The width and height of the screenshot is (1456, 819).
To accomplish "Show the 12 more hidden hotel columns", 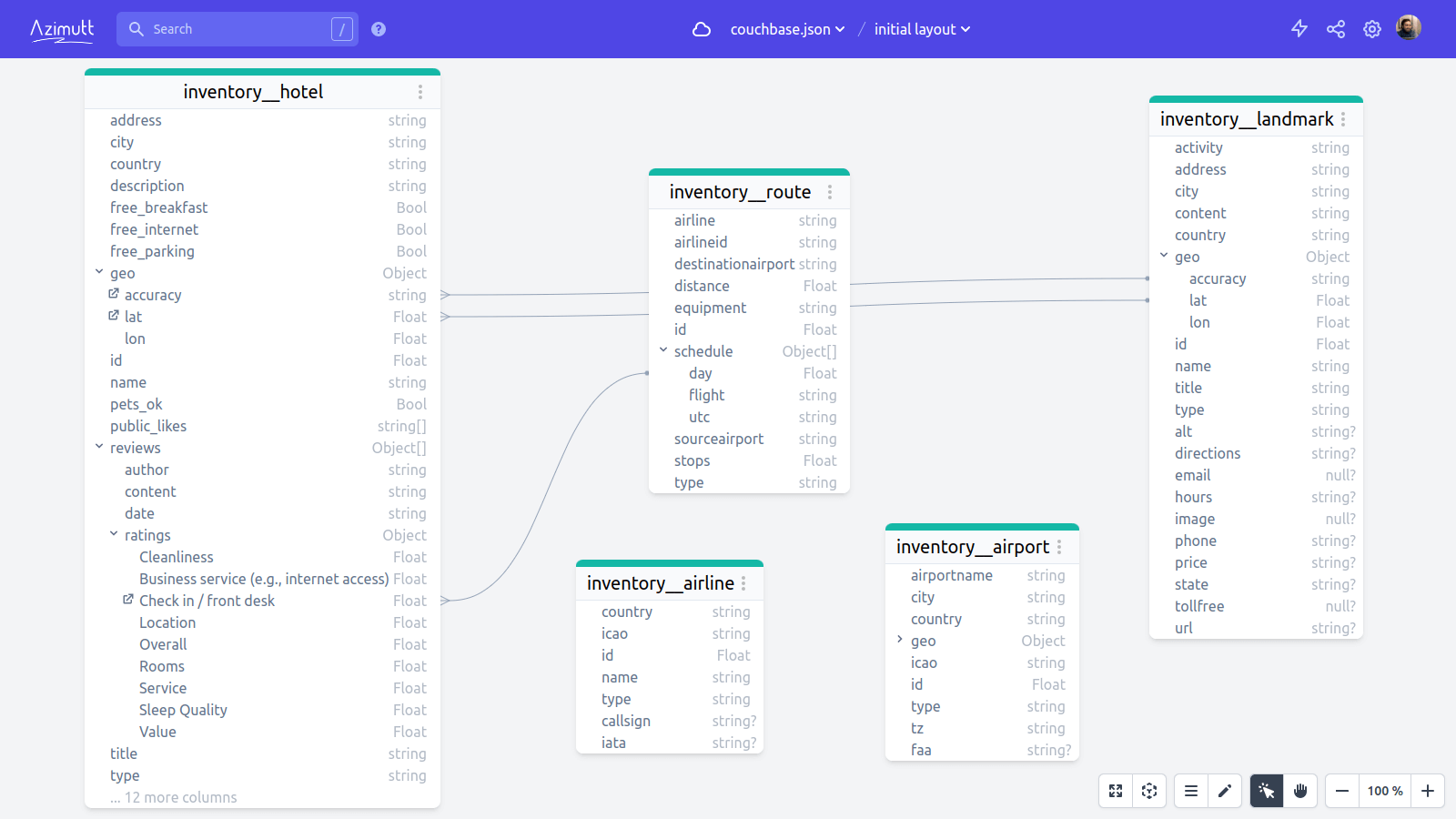I will (173, 797).
